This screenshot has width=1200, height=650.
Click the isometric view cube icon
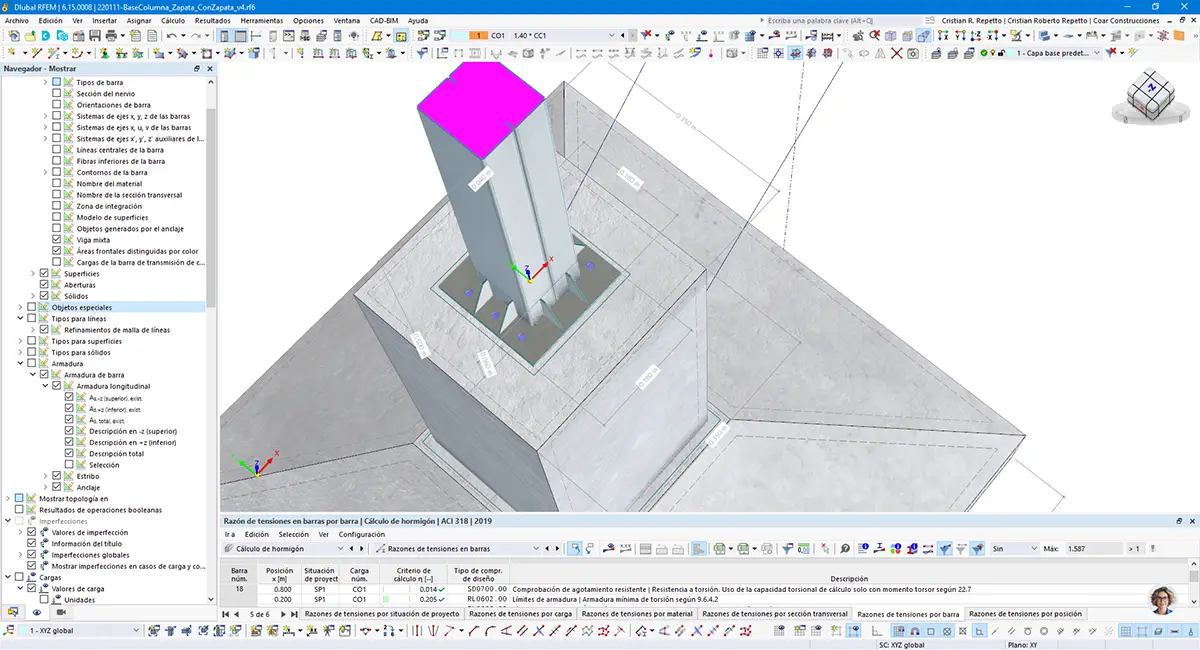(890, 35)
